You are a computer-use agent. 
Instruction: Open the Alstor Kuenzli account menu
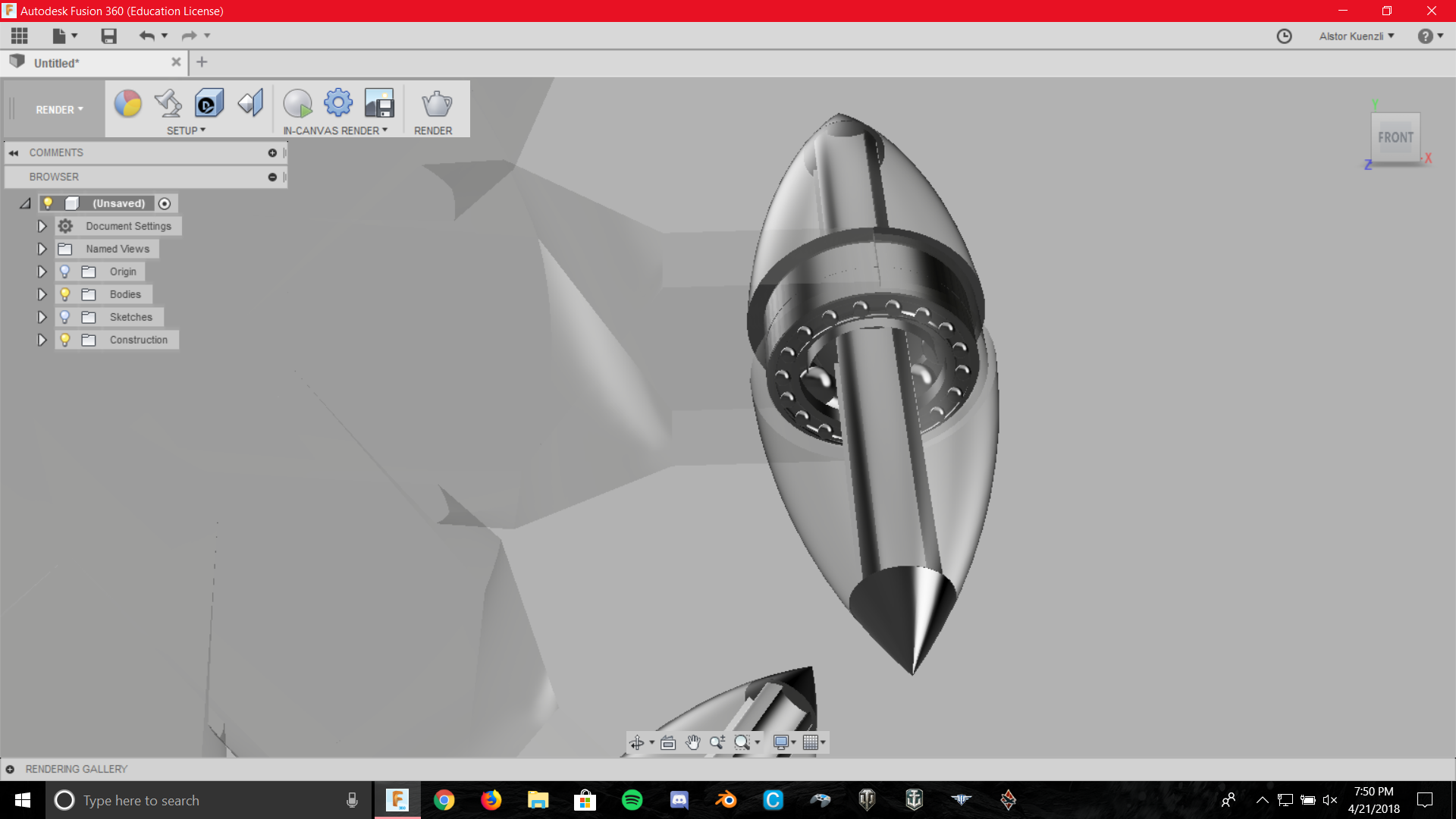(x=1357, y=36)
